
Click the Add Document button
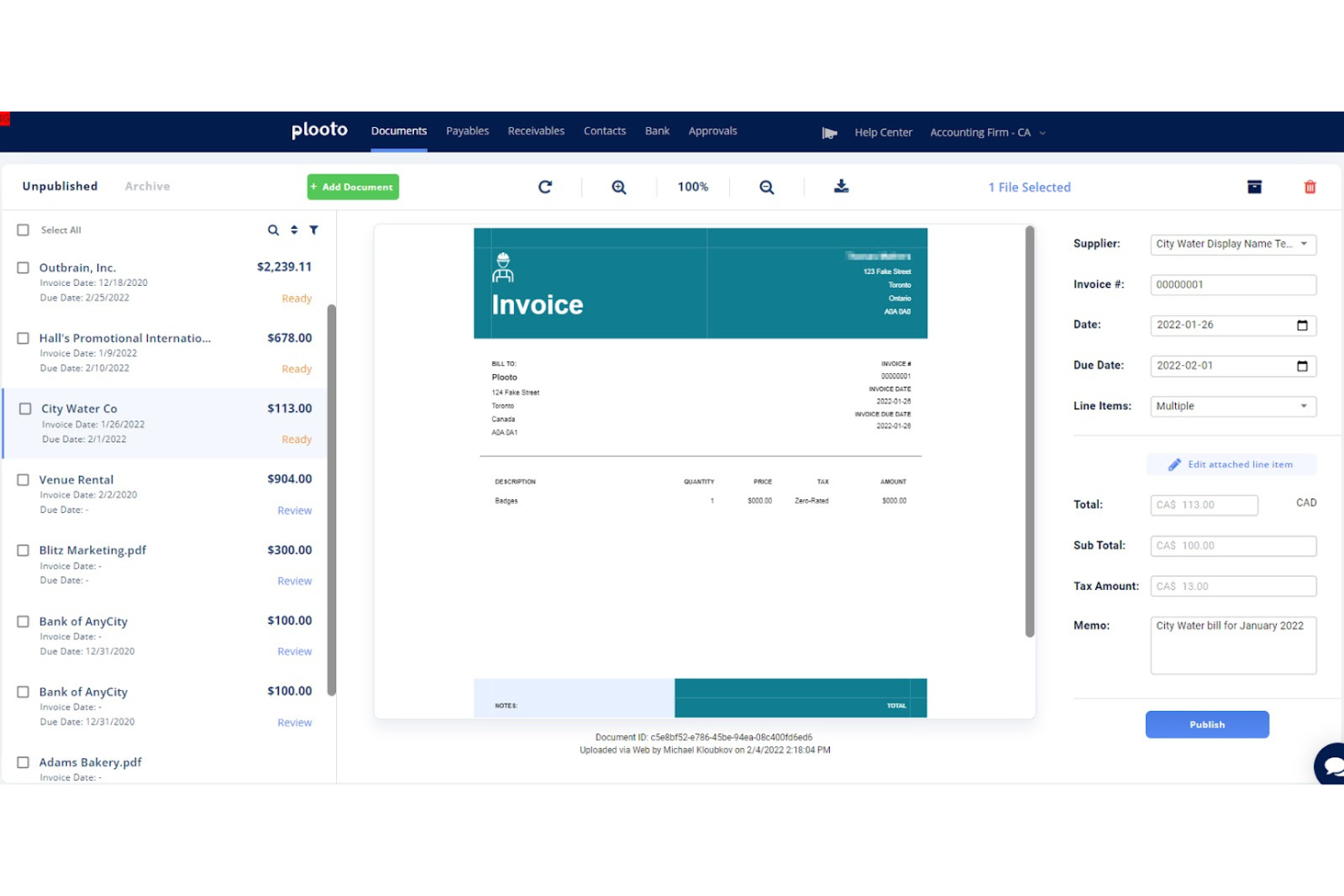(352, 186)
